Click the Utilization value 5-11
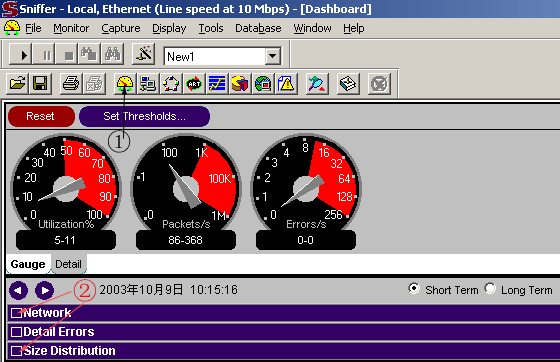The width and height of the screenshot is (560, 362). [x=65, y=240]
